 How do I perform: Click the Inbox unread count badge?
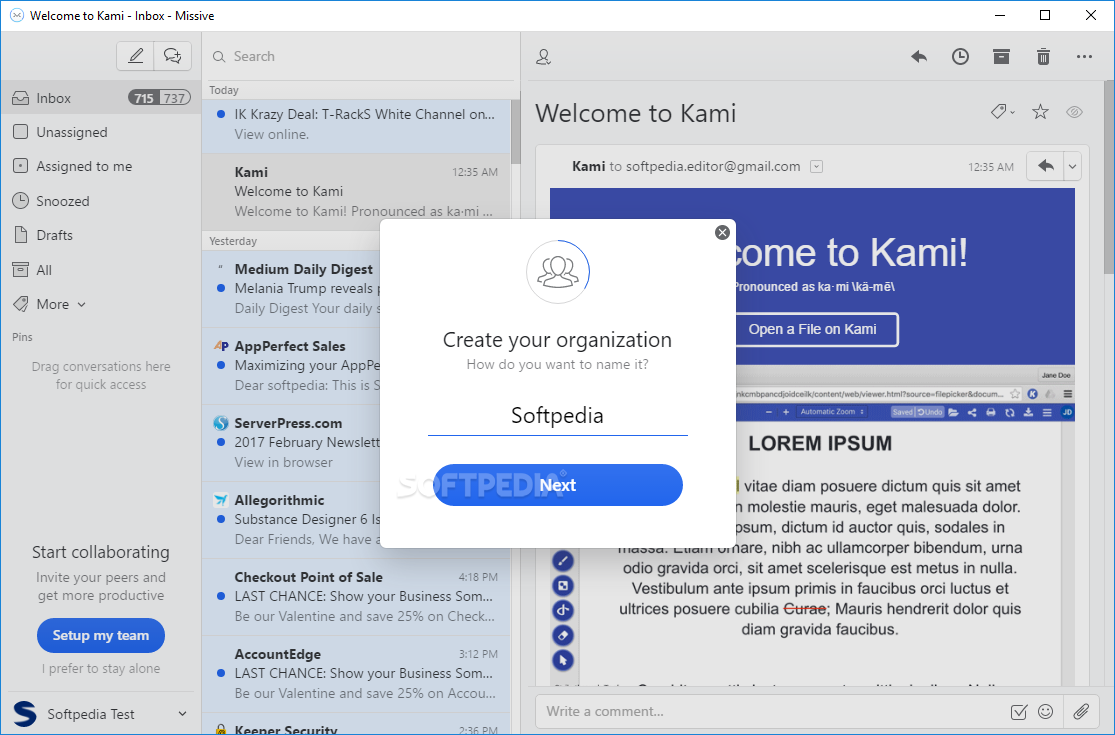click(143, 98)
